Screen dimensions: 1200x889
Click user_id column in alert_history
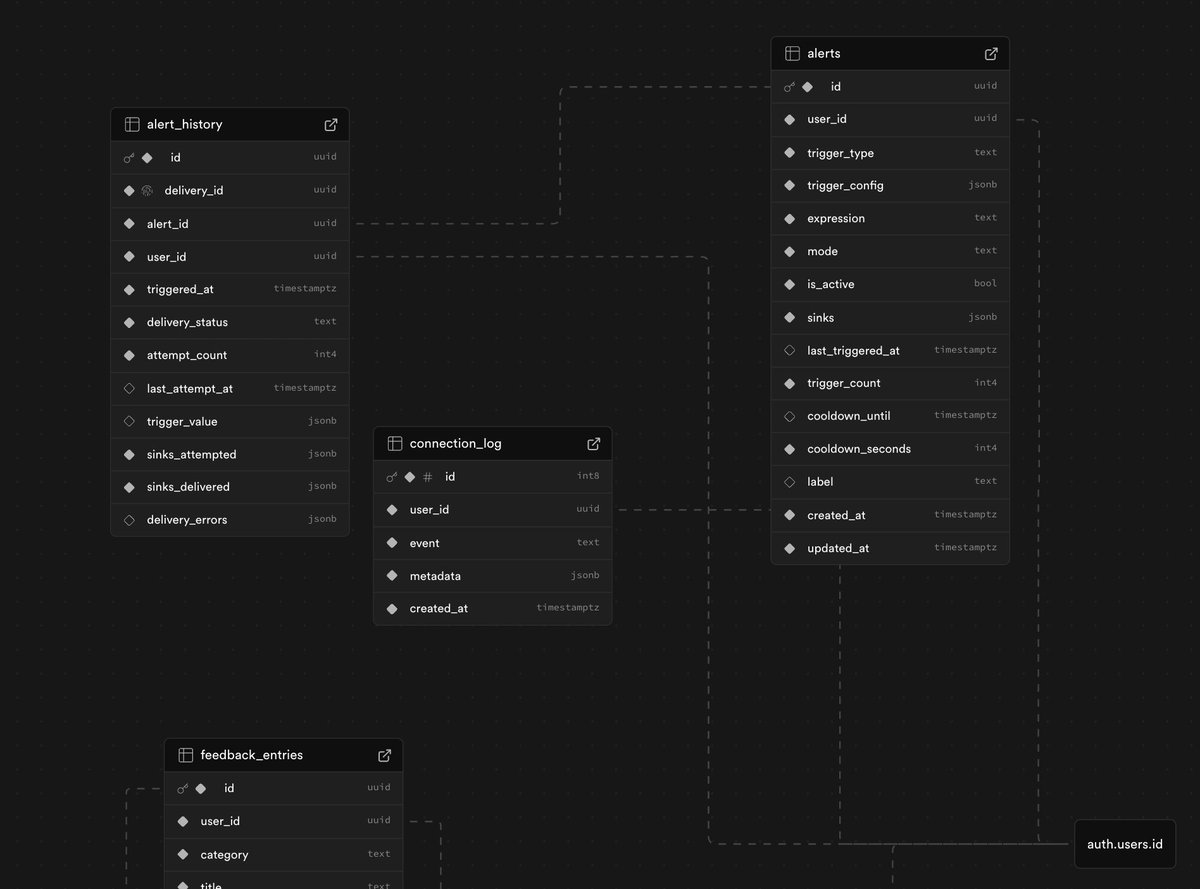pos(167,257)
